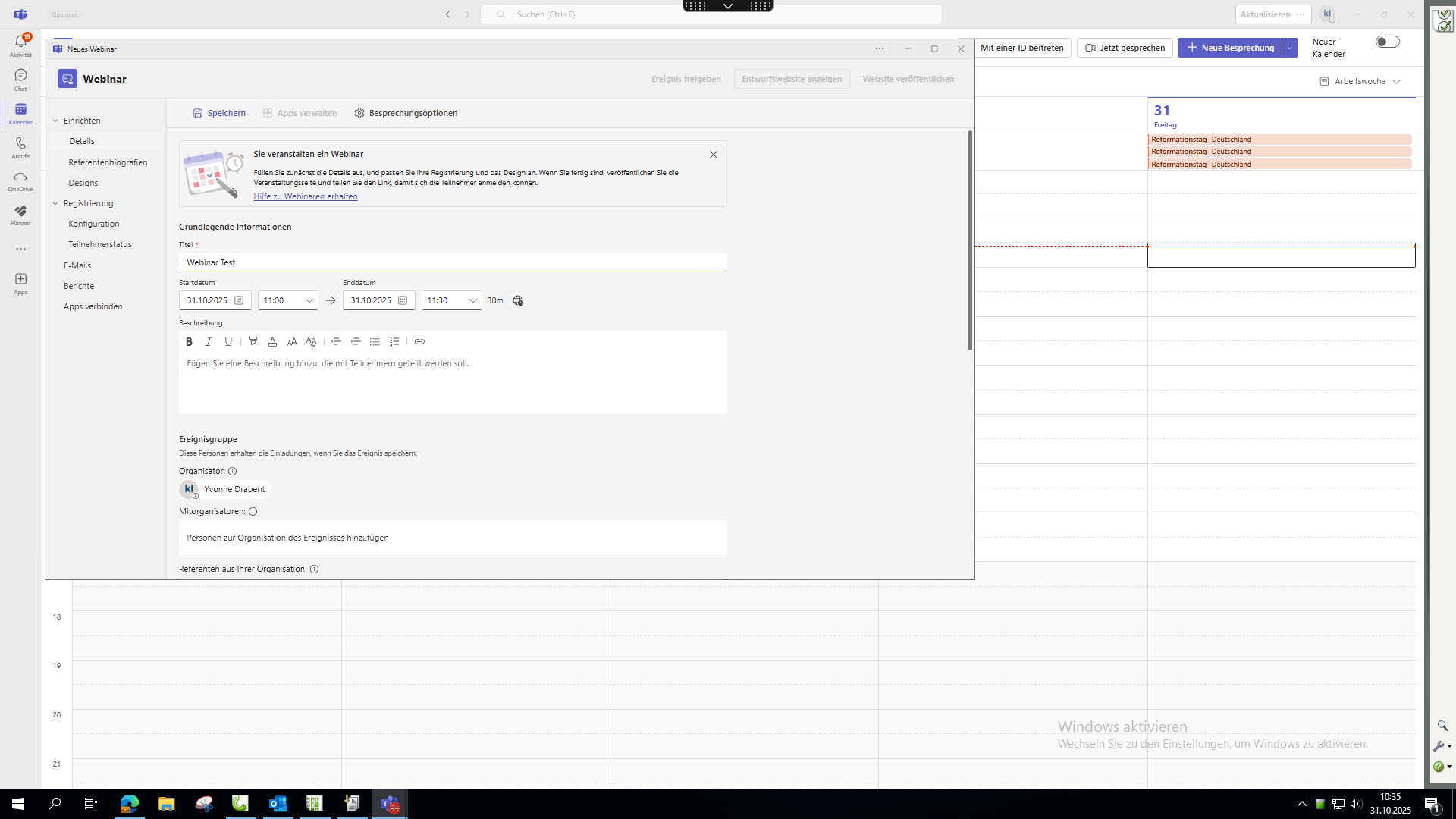Toggle italic formatting in description toolbar
This screenshot has width=1456, height=819.
(209, 342)
